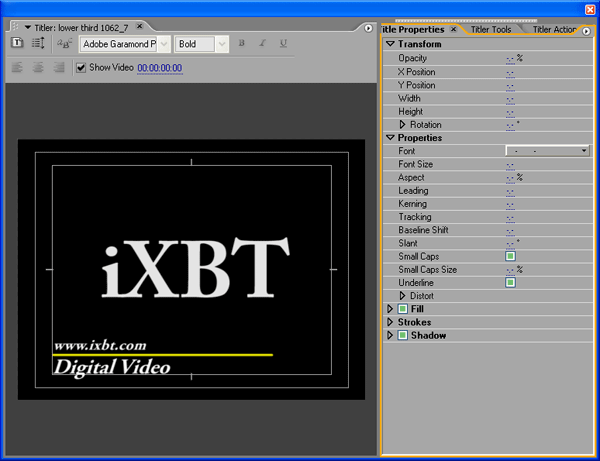
Task: Open the Font property dropdown
Action: (x=547, y=151)
